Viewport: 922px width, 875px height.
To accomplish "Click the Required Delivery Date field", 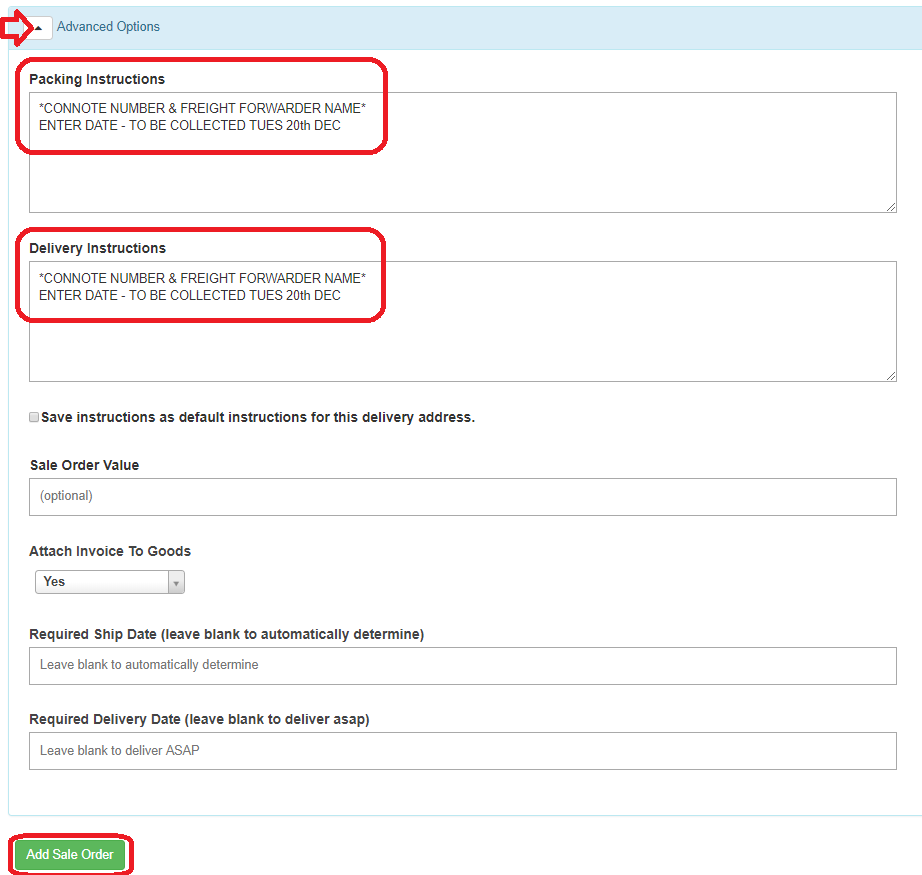I will point(463,751).
